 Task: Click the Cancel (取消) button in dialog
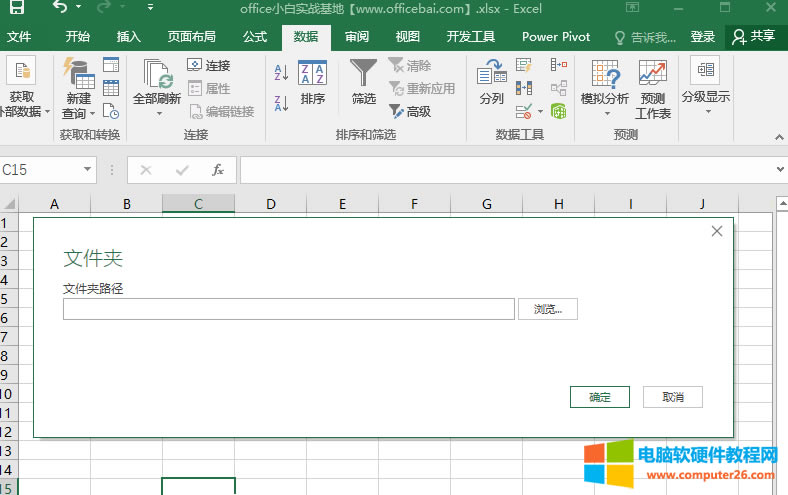point(673,397)
